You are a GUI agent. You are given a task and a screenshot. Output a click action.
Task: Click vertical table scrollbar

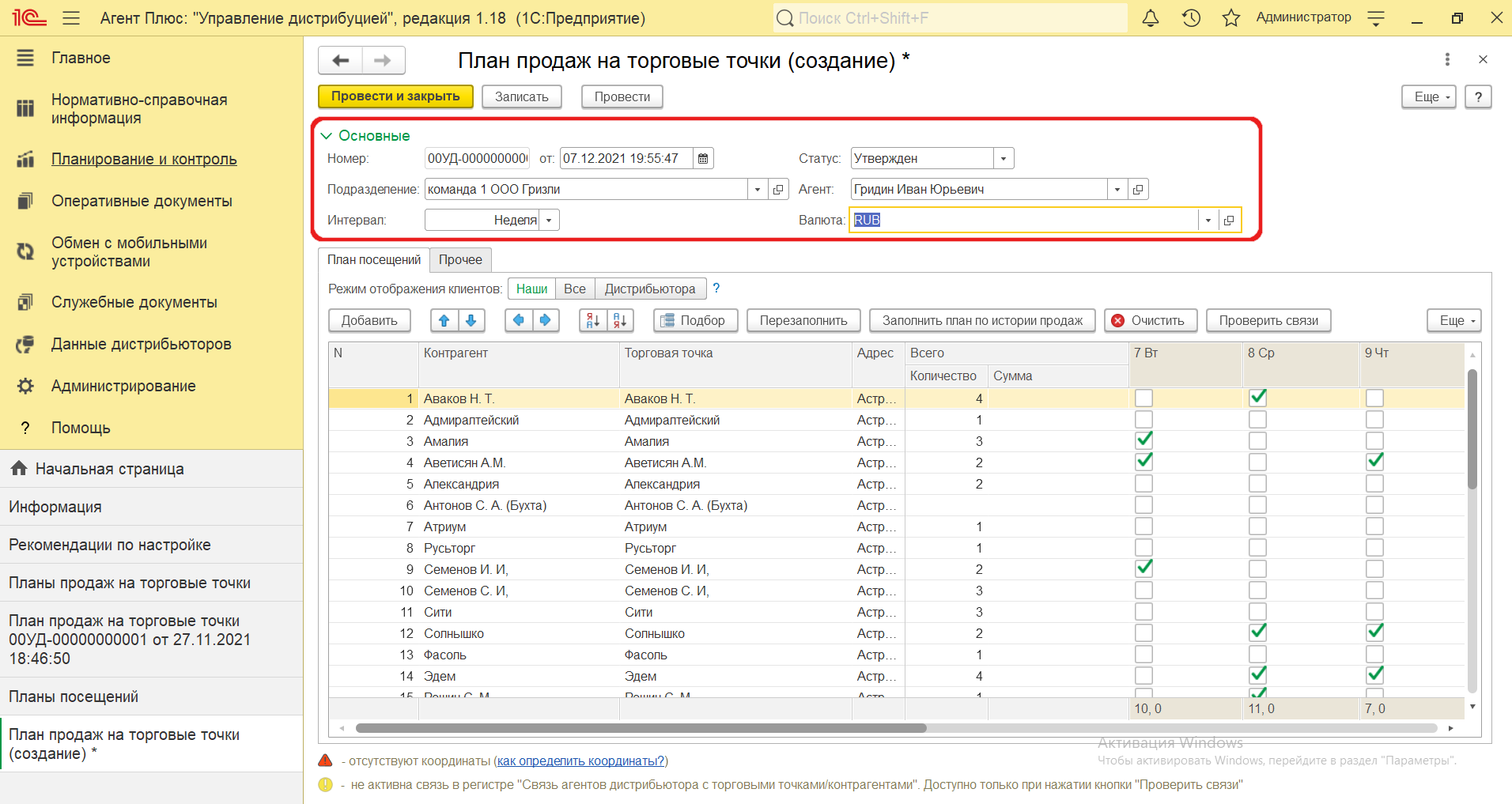tap(1472, 428)
